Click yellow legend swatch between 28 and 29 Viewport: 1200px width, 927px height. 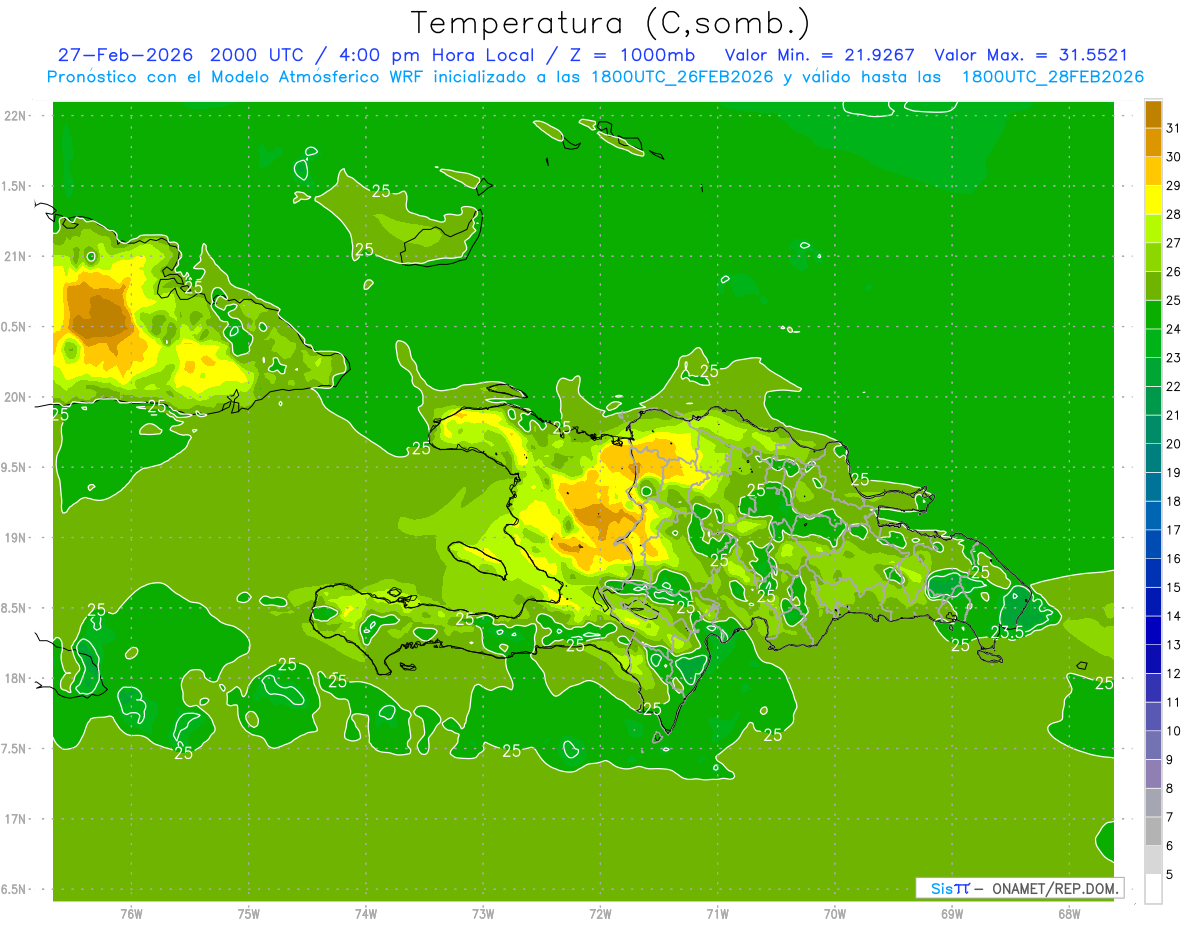[x=1153, y=199]
